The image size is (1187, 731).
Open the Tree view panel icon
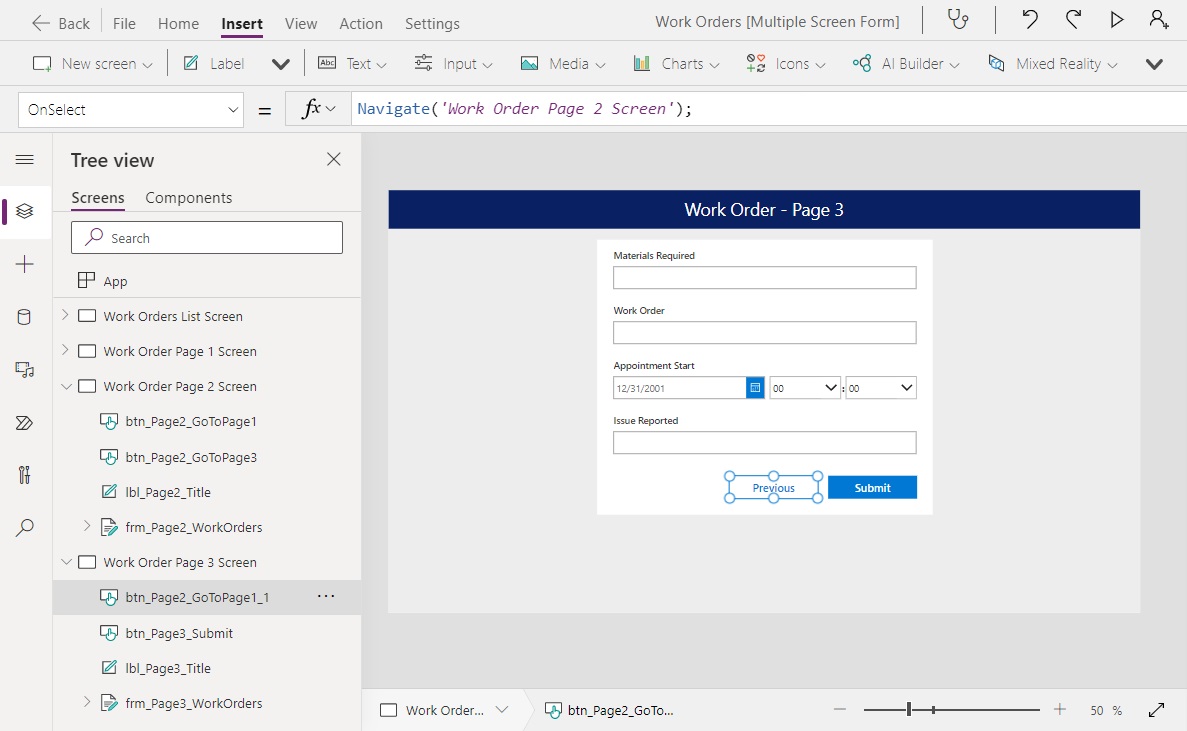pos(25,211)
